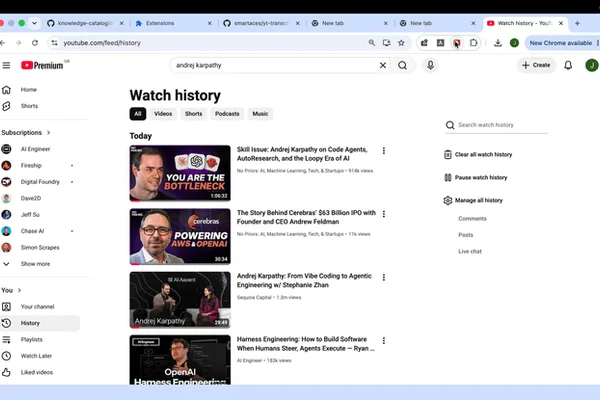Open 'From Vibe Coding to Agentic Engineering' title

click(304, 280)
